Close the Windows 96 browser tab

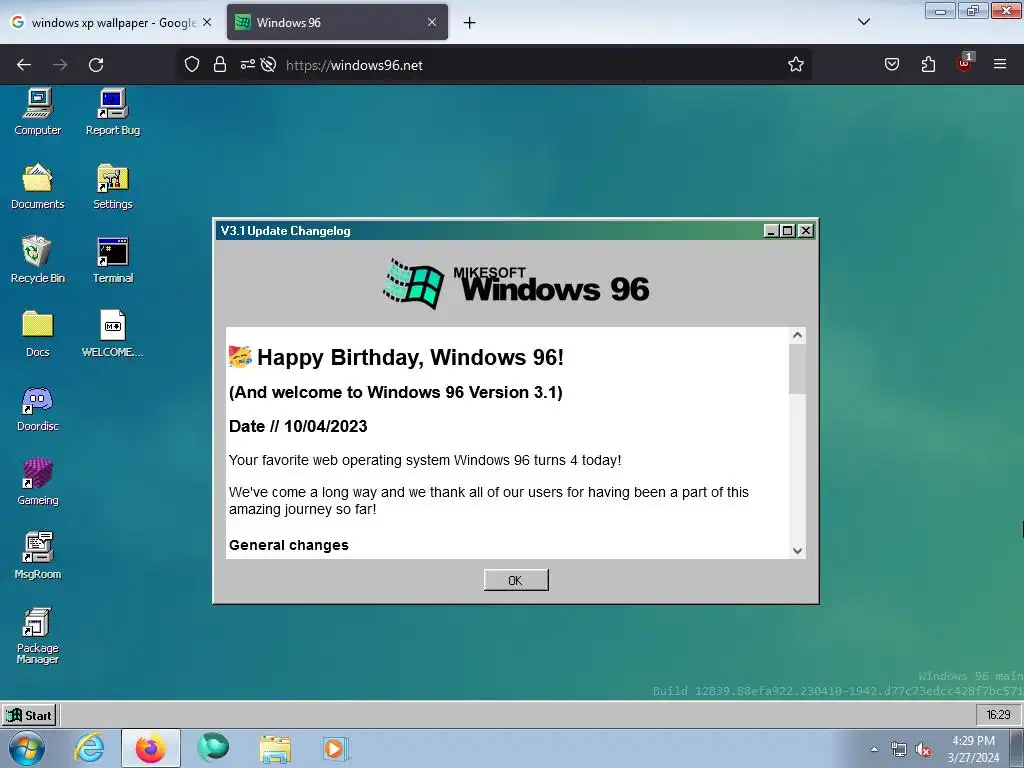click(432, 22)
